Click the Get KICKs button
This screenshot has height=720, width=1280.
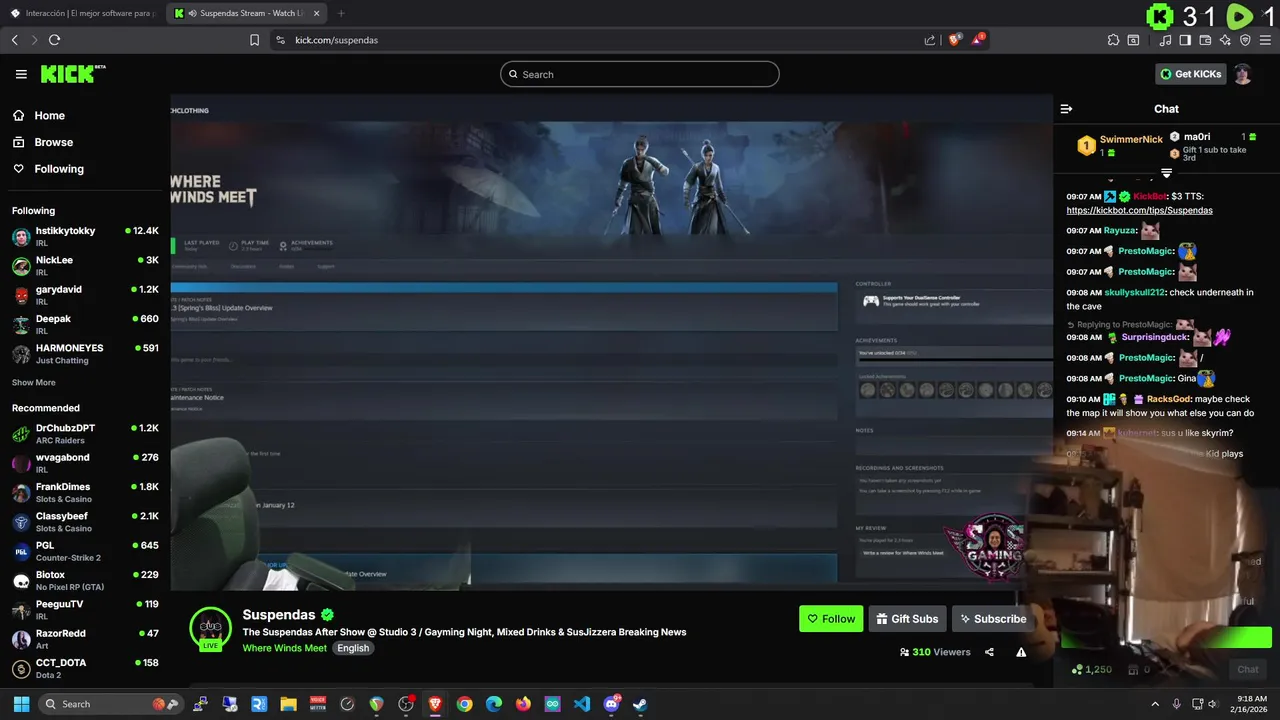point(1190,74)
